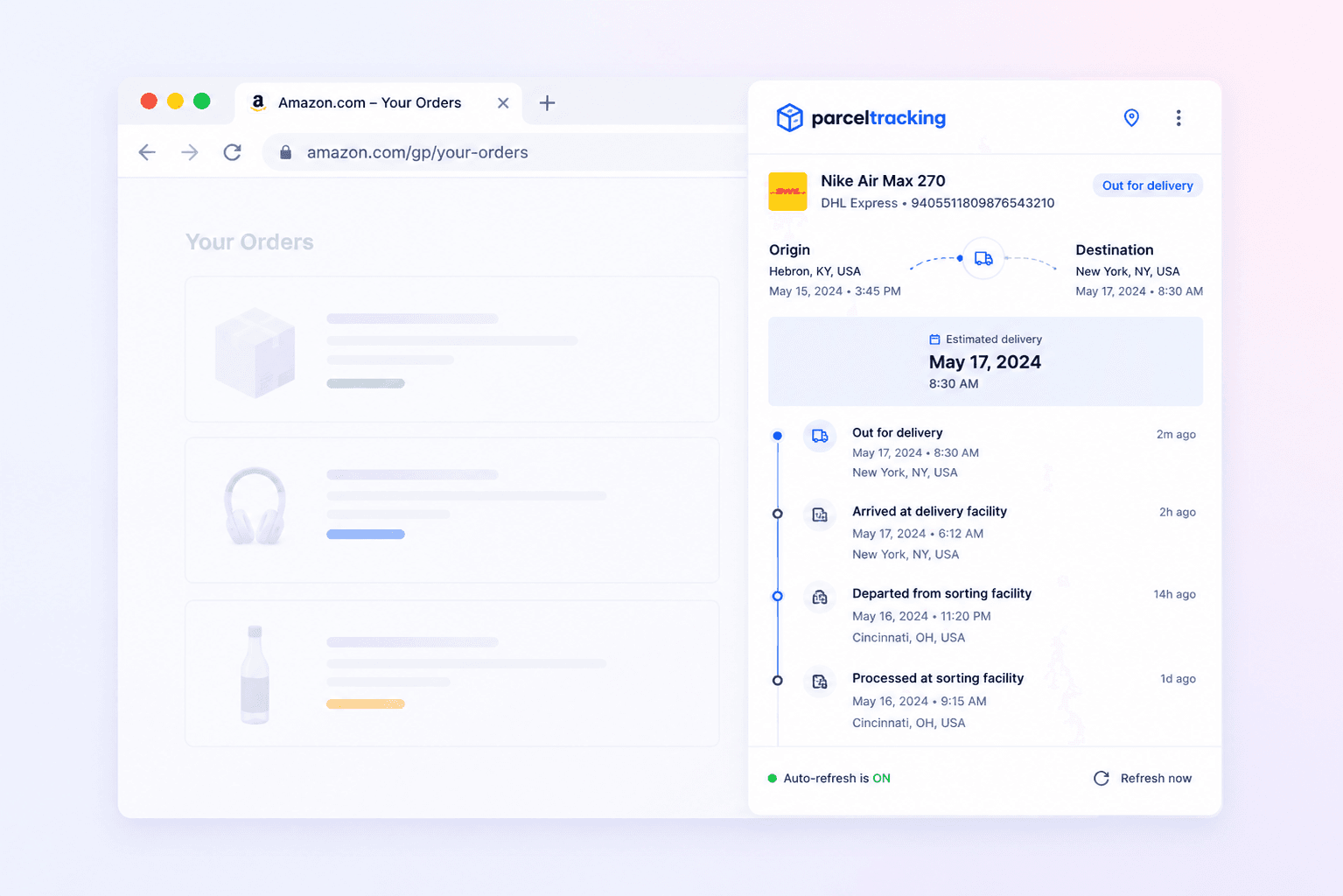Click the truck icon between origin and destination
1343x896 pixels.
983,258
